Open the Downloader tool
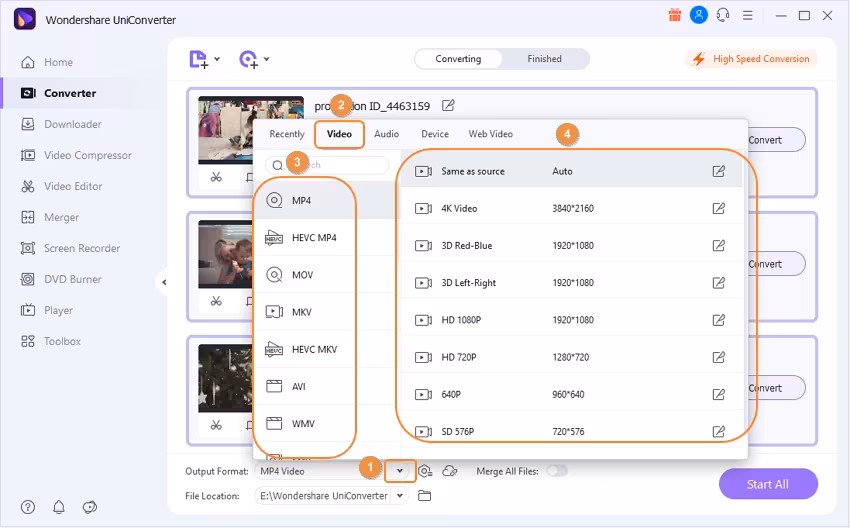 click(x=61, y=124)
